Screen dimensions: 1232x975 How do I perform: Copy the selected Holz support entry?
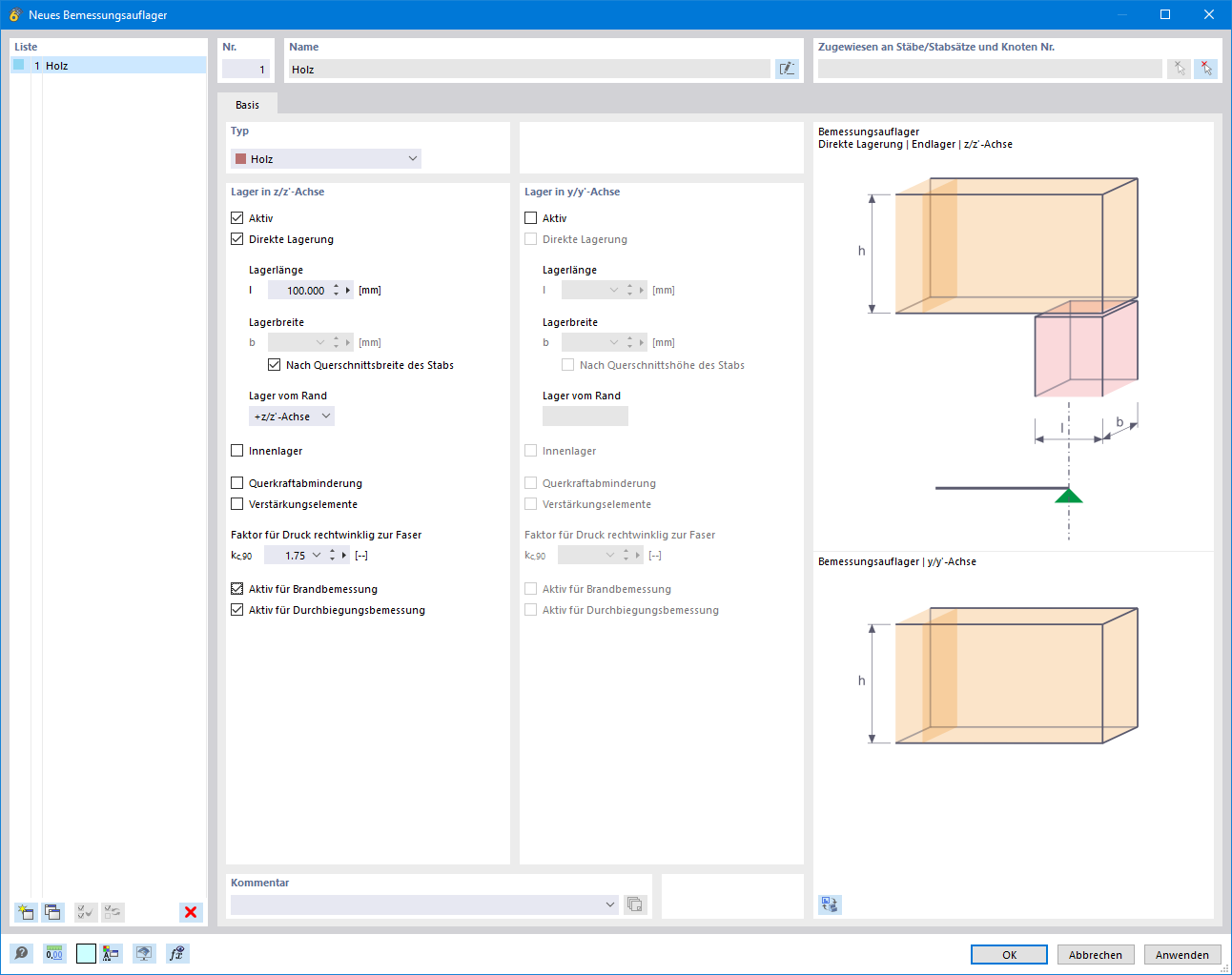(53, 912)
